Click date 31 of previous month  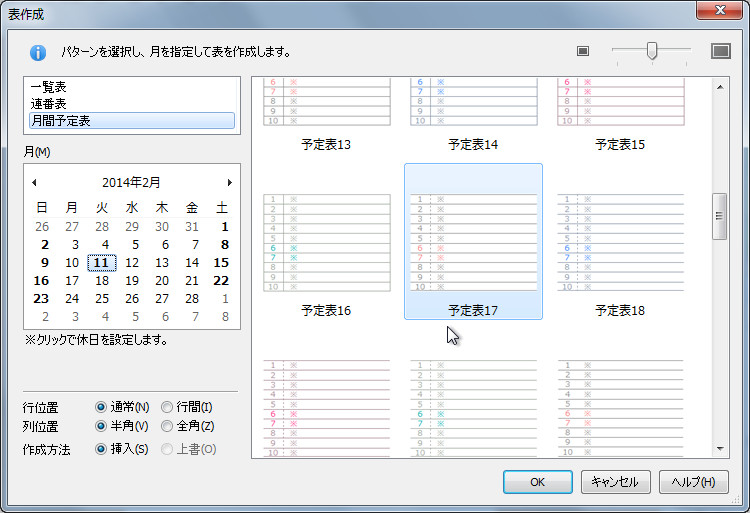click(x=192, y=227)
